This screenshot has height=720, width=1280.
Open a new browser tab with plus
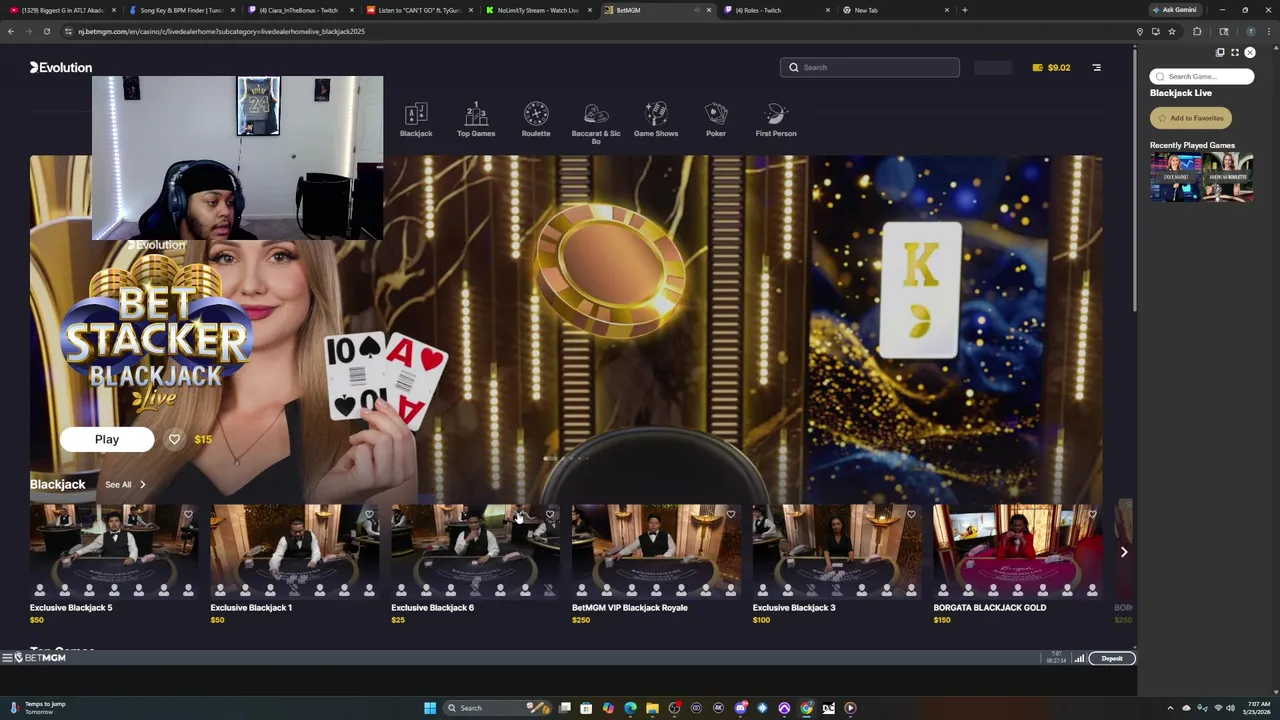pos(964,10)
